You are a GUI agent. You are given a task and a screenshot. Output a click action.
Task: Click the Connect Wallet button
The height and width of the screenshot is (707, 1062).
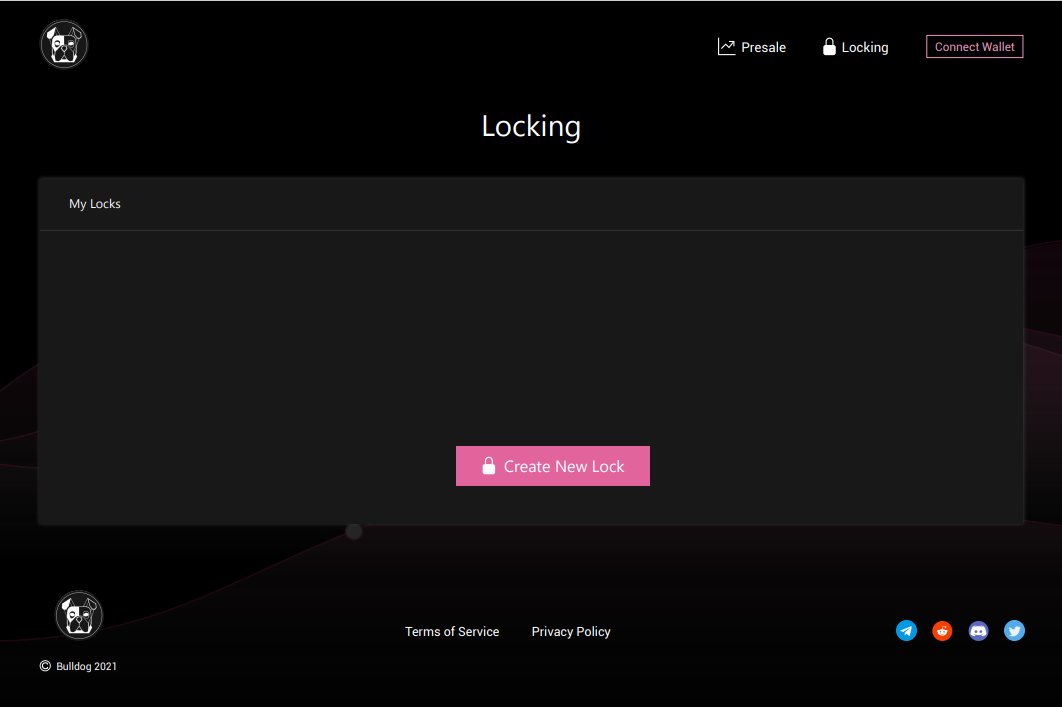[x=974, y=47]
